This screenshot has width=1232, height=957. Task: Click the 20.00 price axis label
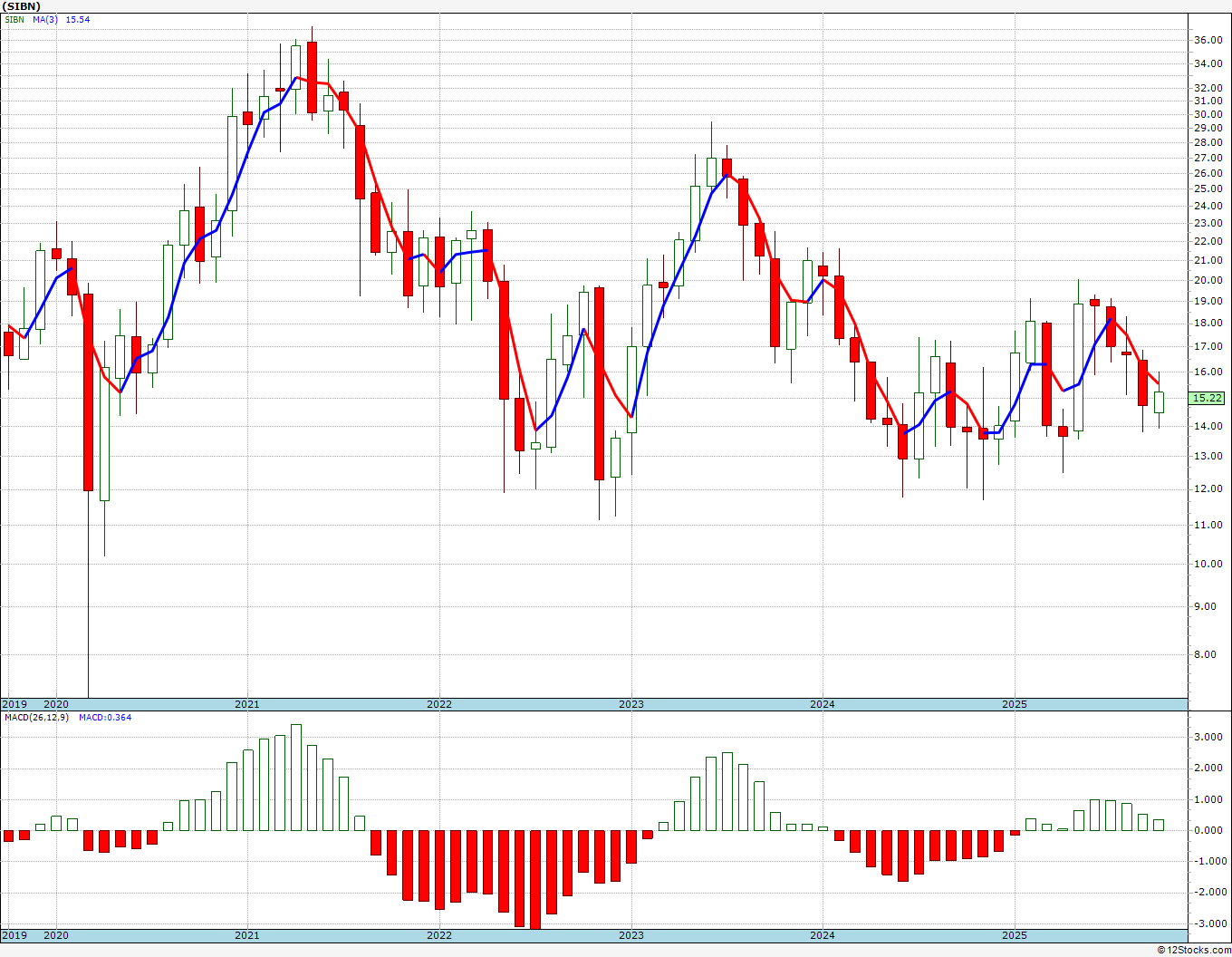(x=1208, y=280)
